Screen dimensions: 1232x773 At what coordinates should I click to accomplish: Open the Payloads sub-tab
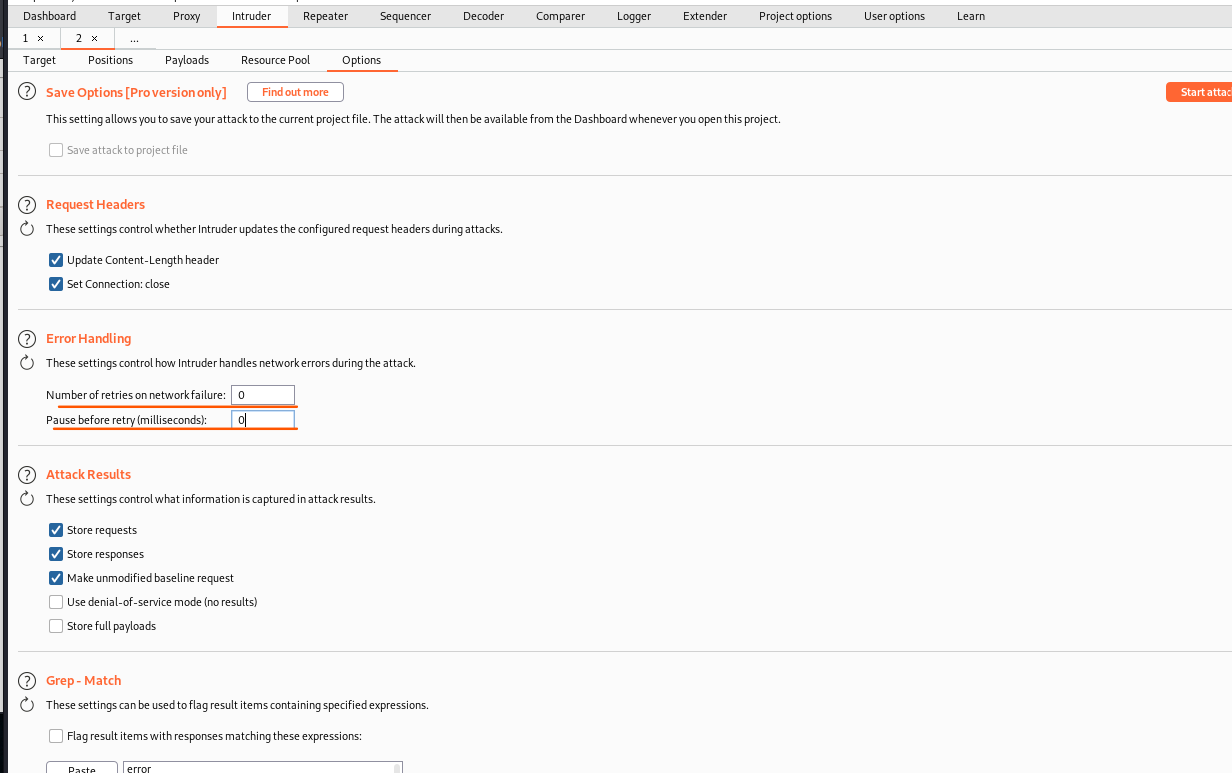pos(187,60)
